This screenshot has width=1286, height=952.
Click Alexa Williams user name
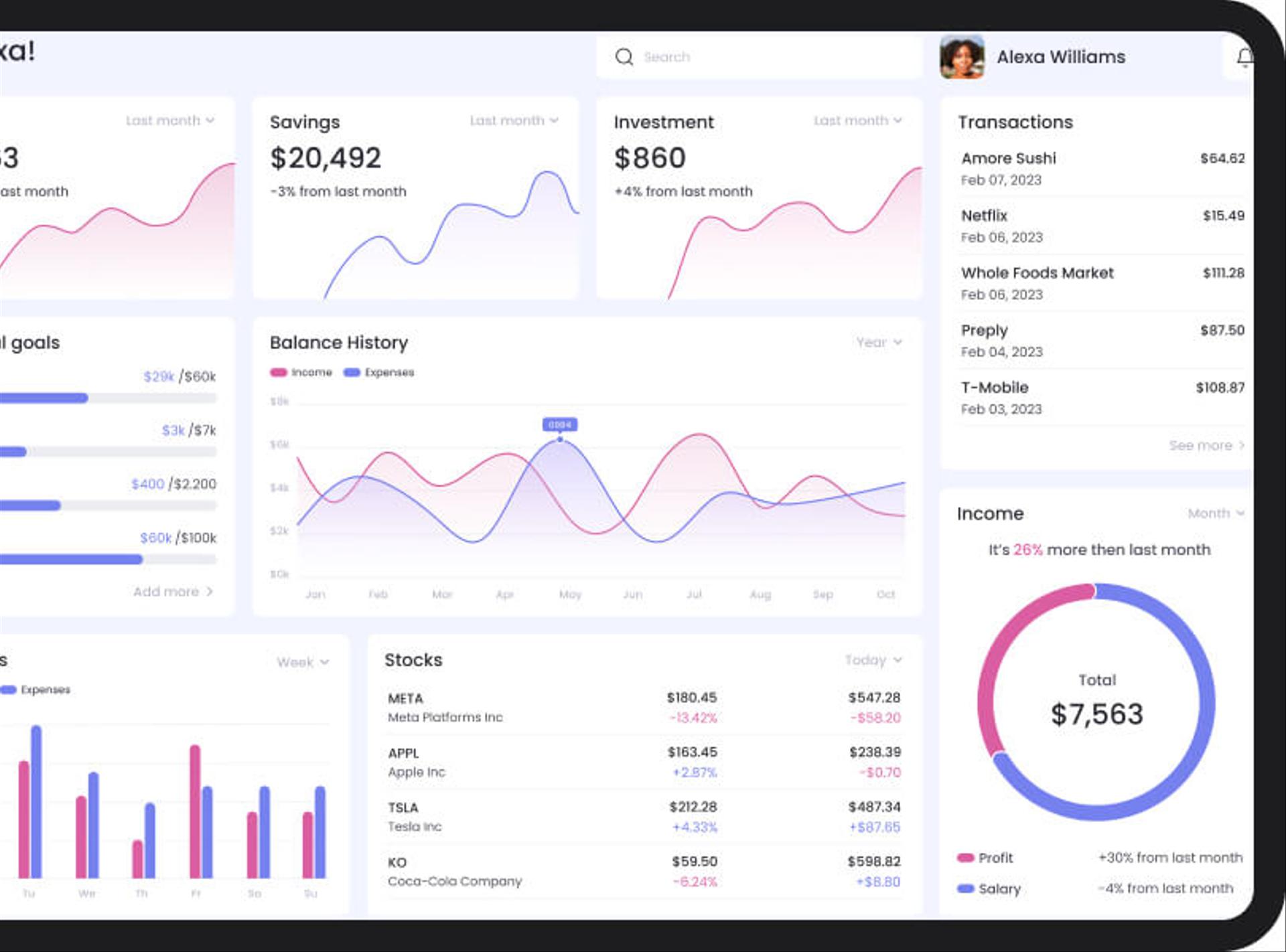pyautogui.click(x=1061, y=57)
